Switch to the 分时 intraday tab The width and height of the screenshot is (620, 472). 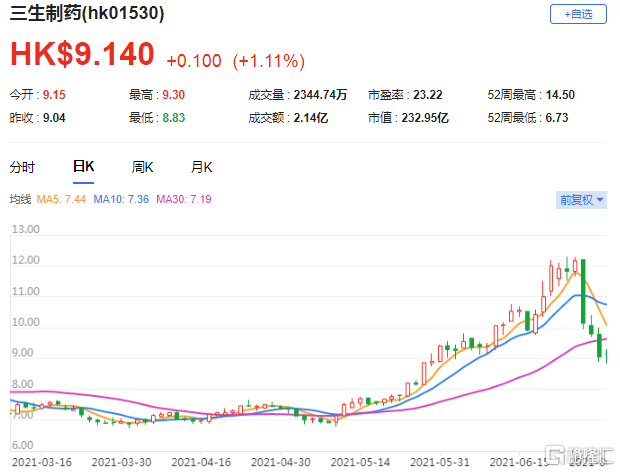coord(22,167)
